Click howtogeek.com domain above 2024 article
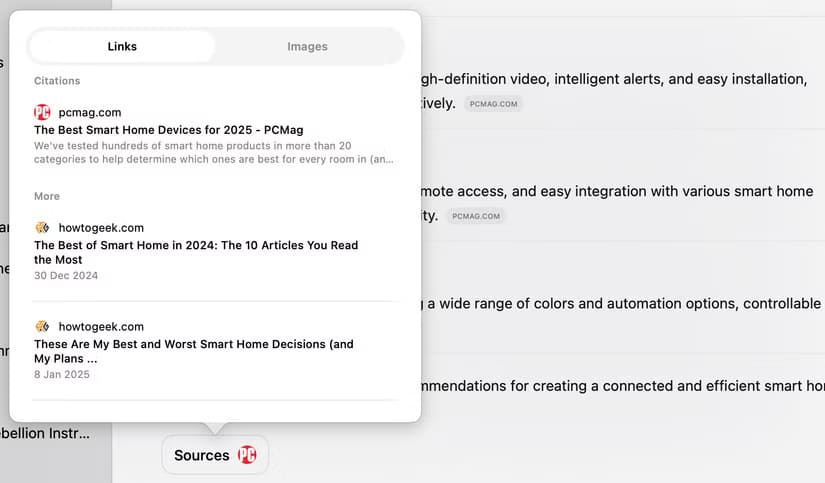The image size is (825, 483). (x=101, y=228)
